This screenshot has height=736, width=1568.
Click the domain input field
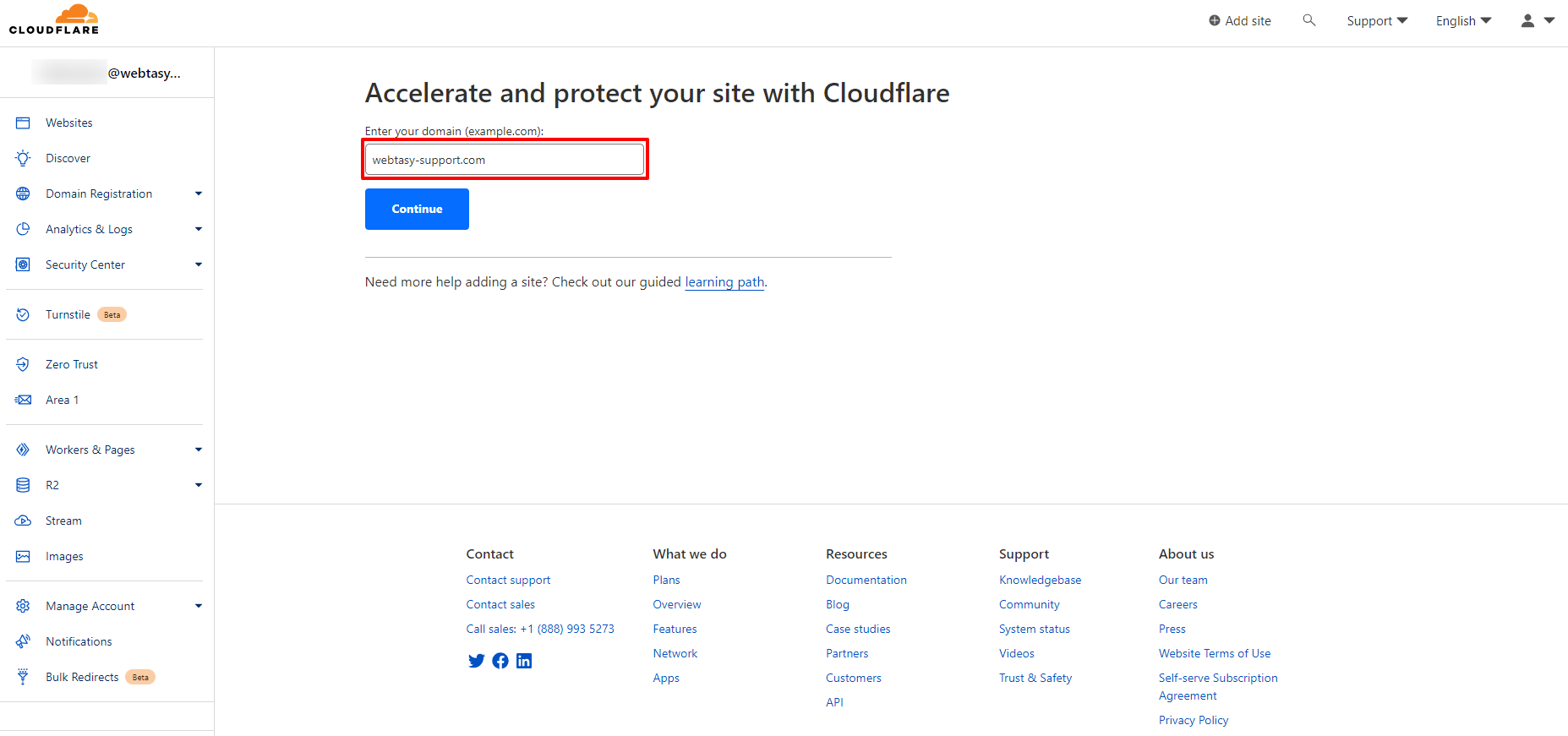tap(505, 160)
